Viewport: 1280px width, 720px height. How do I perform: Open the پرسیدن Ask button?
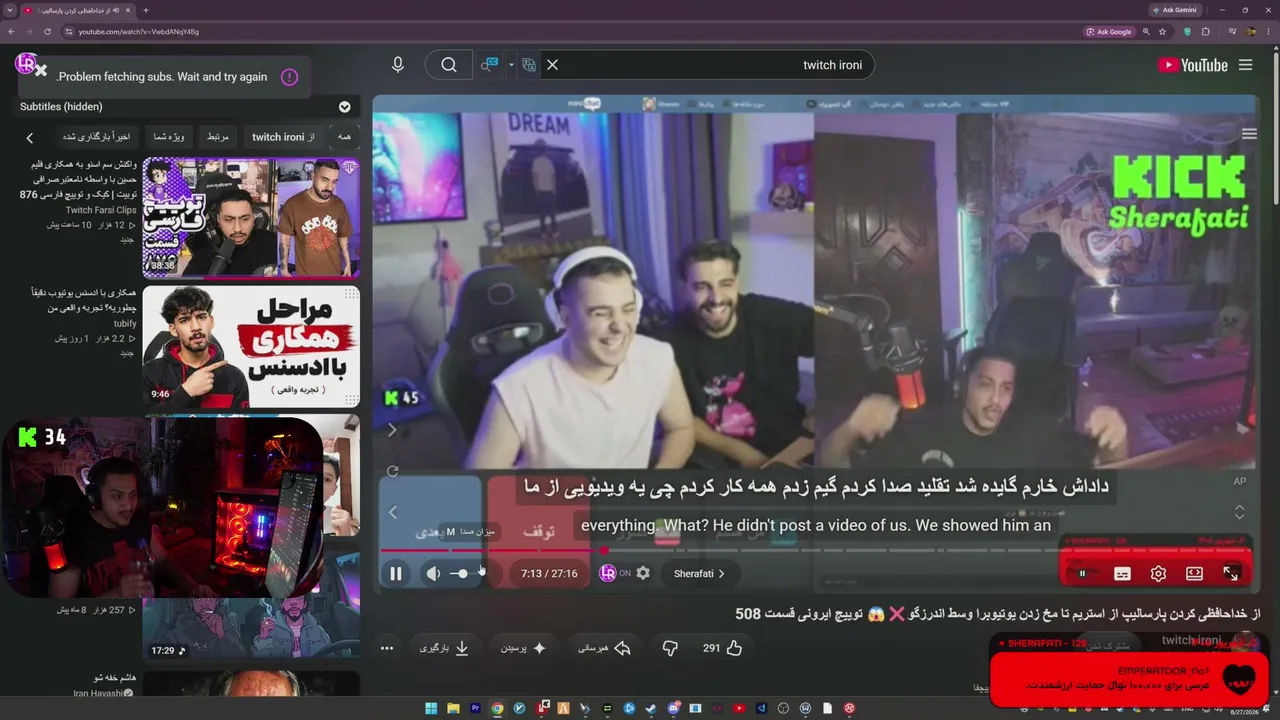pyautogui.click(x=524, y=648)
